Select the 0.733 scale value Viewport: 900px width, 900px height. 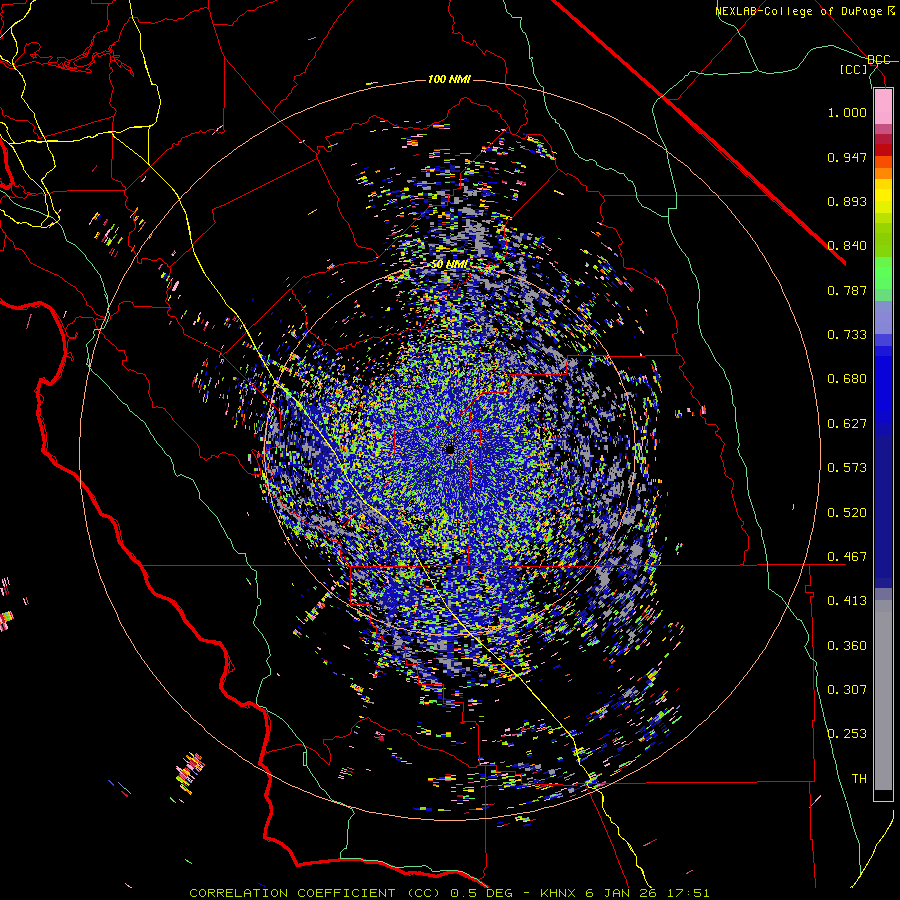[847, 335]
